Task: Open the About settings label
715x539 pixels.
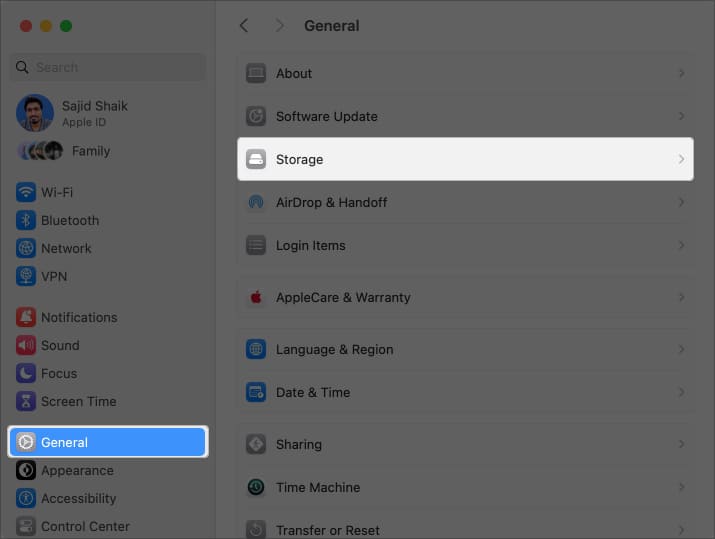Action: pyautogui.click(x=294, y=73)
